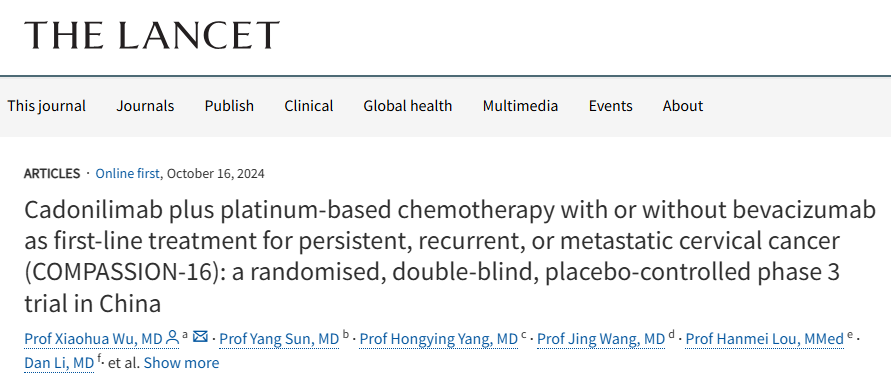
Task: Expand author list with Show more
Action: (x=181, y=363)
